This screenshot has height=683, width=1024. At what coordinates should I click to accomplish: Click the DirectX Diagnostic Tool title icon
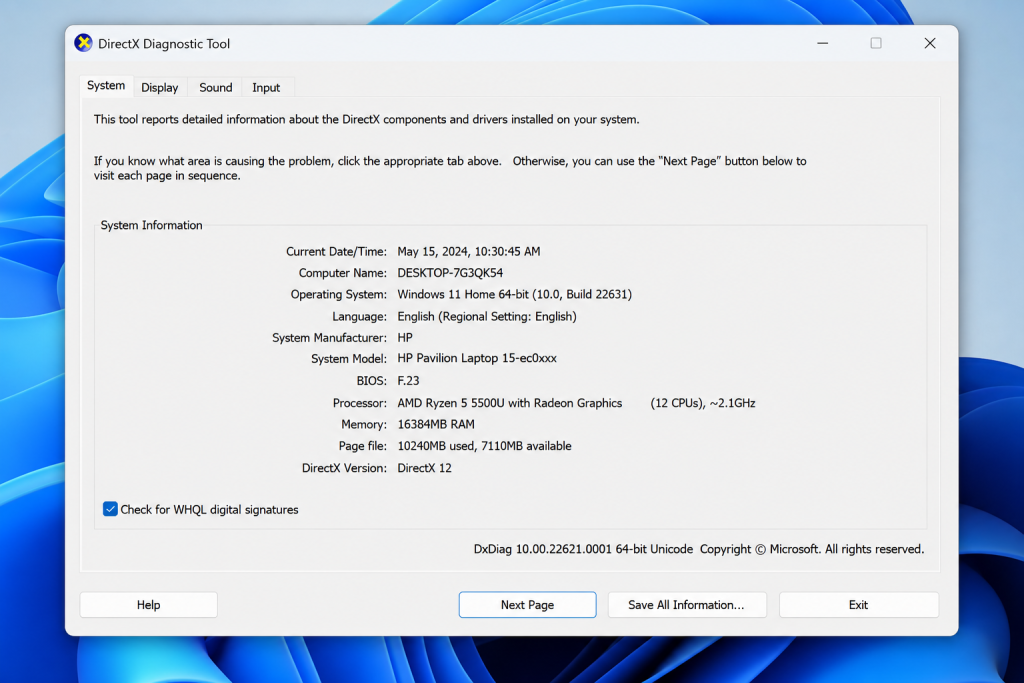tap(83, 43)
